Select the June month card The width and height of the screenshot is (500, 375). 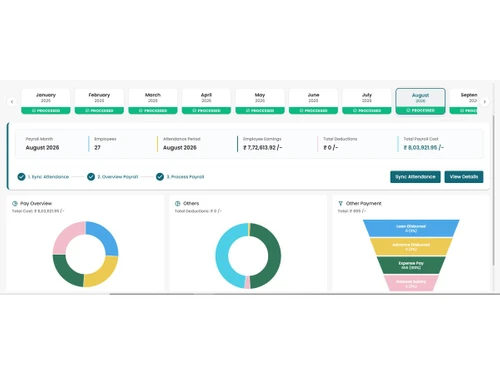[x=313, y=101]
